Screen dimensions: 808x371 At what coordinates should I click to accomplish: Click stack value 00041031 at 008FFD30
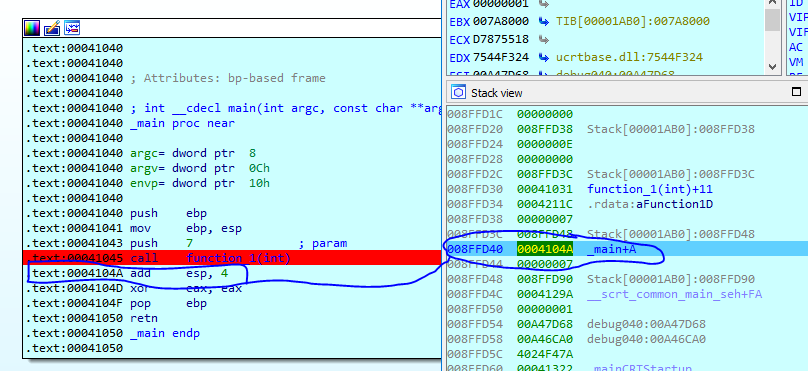point(545,189)
